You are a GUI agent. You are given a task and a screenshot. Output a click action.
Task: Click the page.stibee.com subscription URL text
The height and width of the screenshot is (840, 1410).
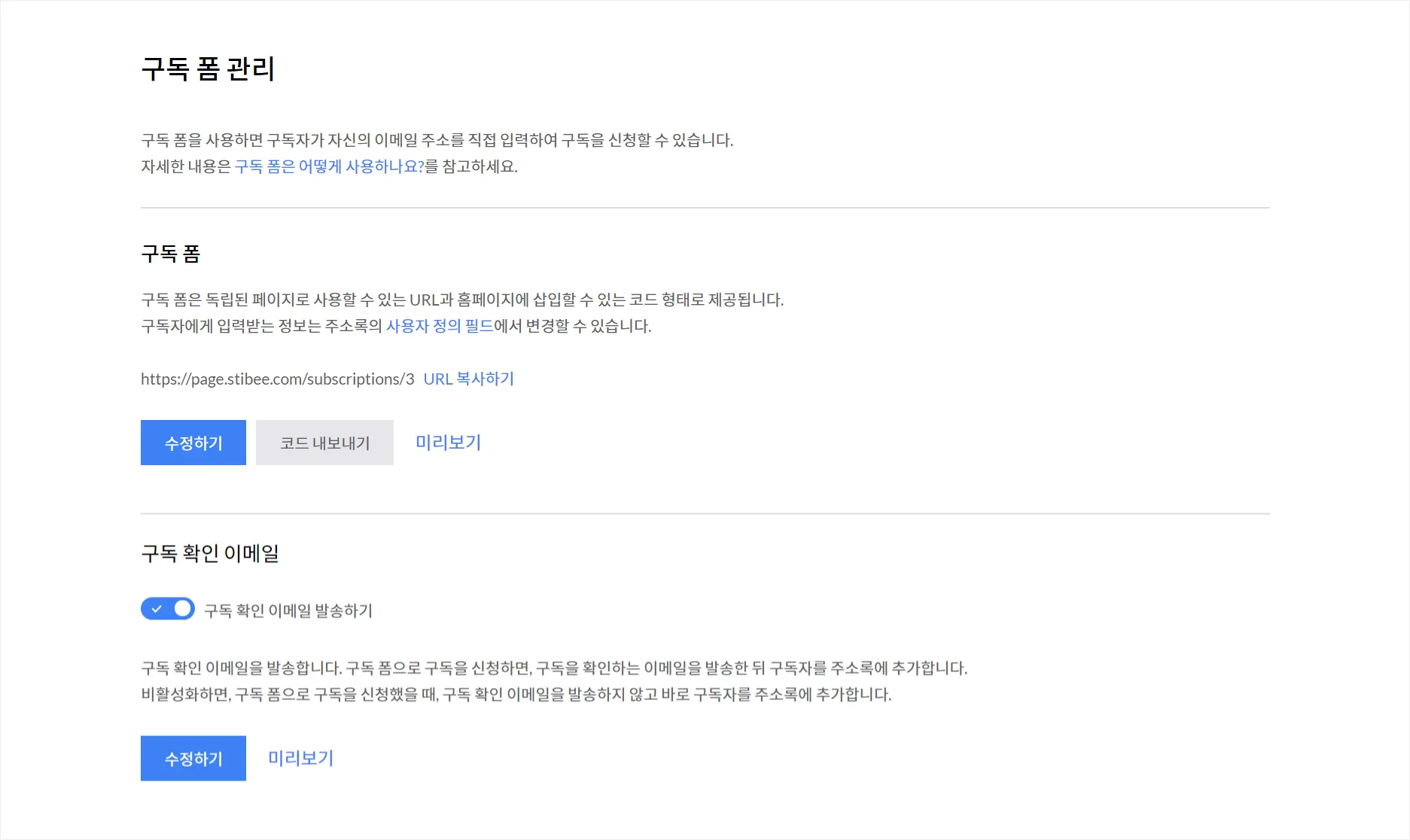tap(277, 379)
